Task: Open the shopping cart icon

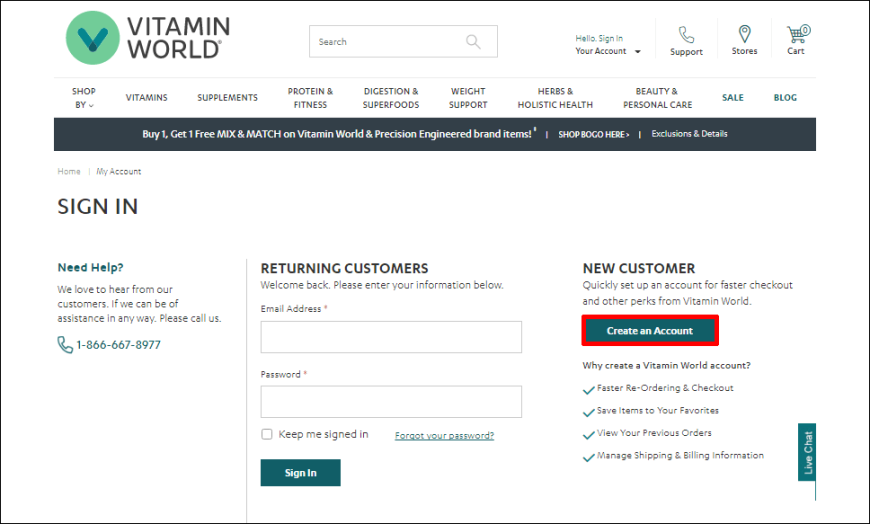Action: click(x=797, y=34)
